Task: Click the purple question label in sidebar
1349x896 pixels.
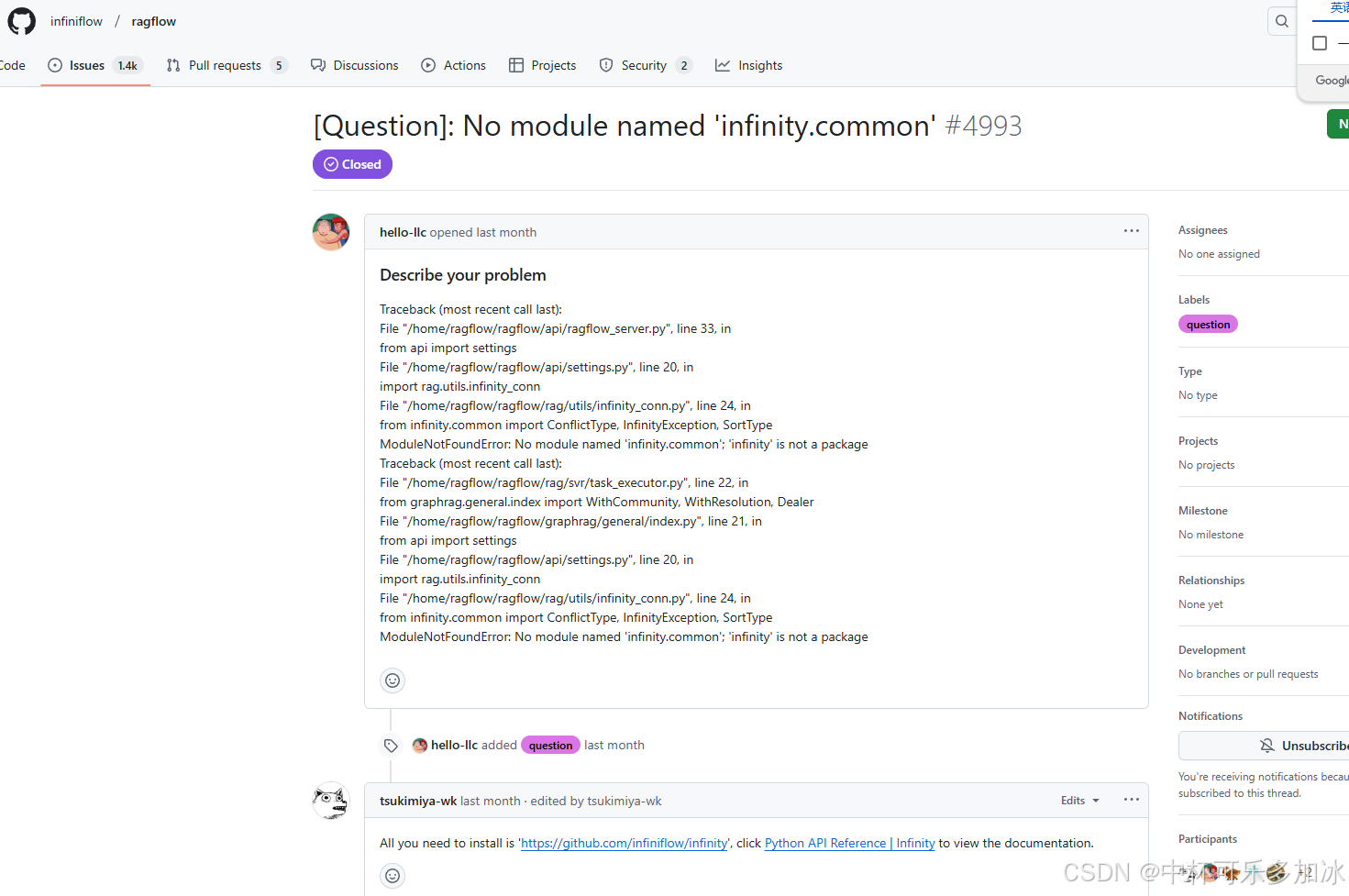Action: coord(1208,325)
